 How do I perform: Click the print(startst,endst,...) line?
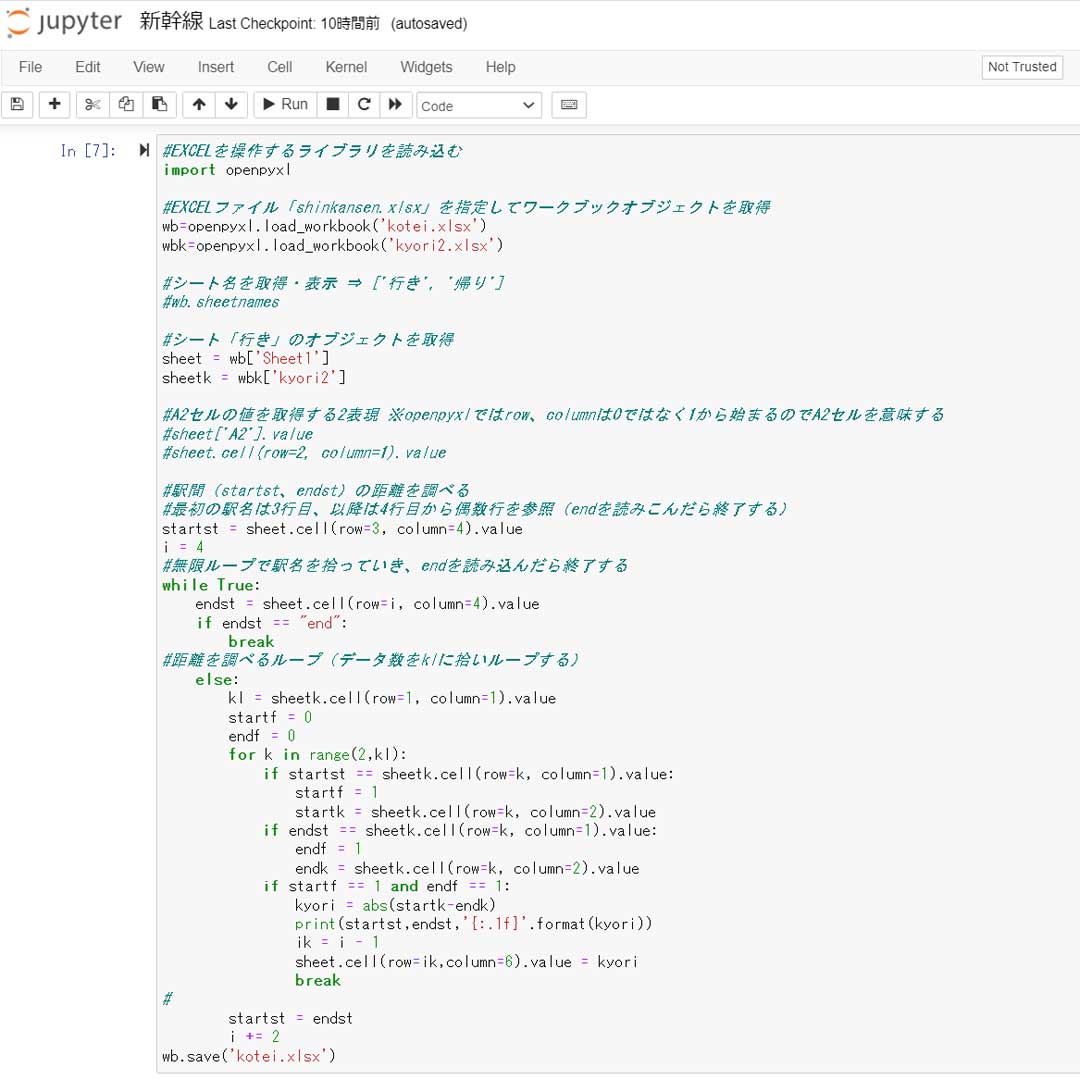(x=473, y=924)
